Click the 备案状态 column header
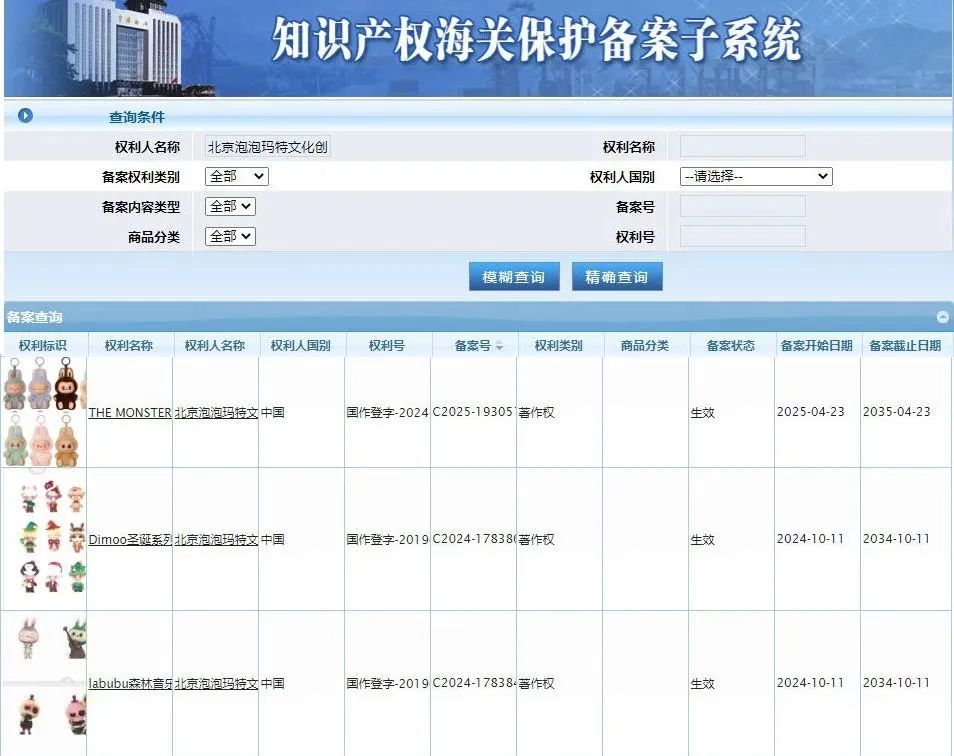954x756 pixels. point(731,345)
